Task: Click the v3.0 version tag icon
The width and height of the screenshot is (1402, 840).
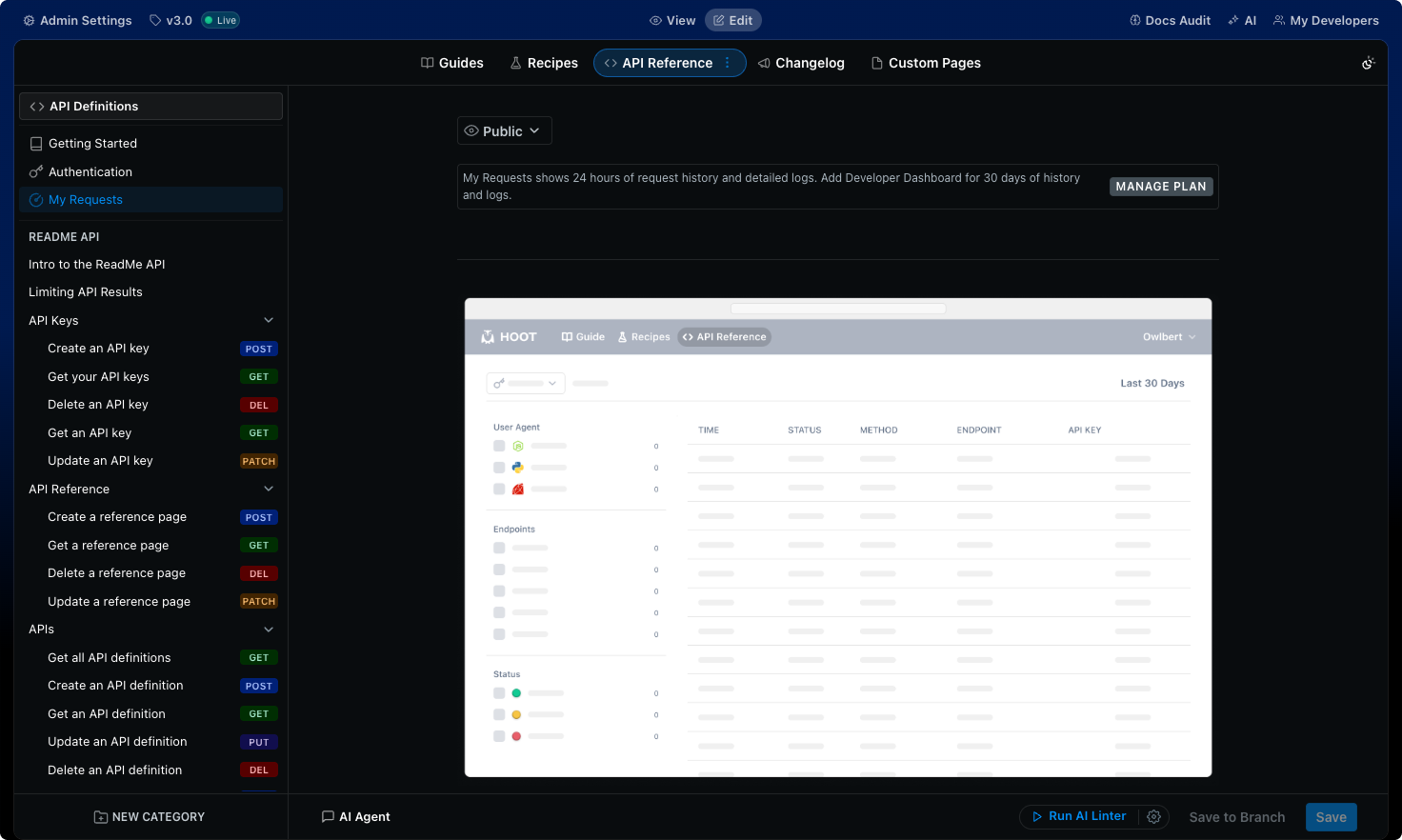Action: pos(155,20)
